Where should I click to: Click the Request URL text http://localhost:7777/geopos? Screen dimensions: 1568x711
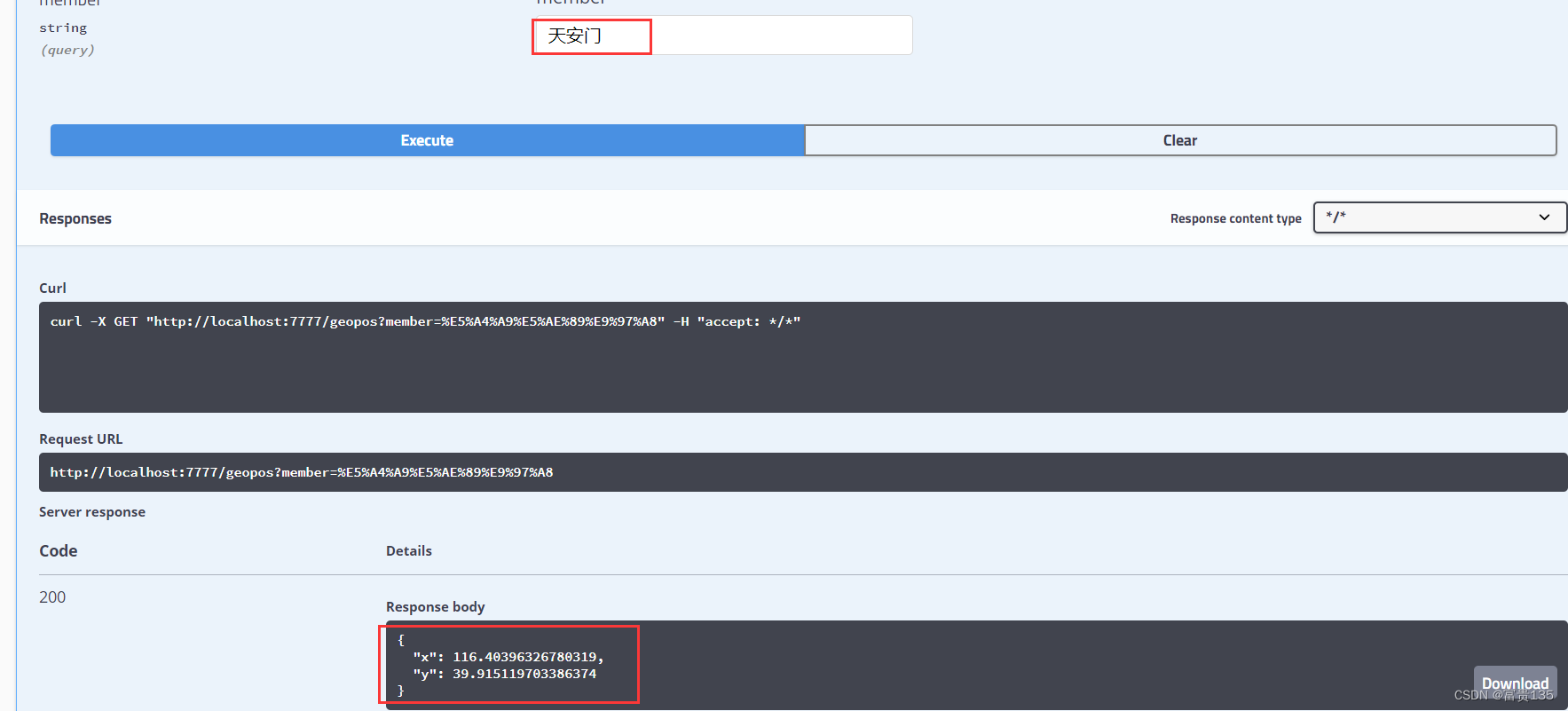pyautogui.click(x=301, y=472)
